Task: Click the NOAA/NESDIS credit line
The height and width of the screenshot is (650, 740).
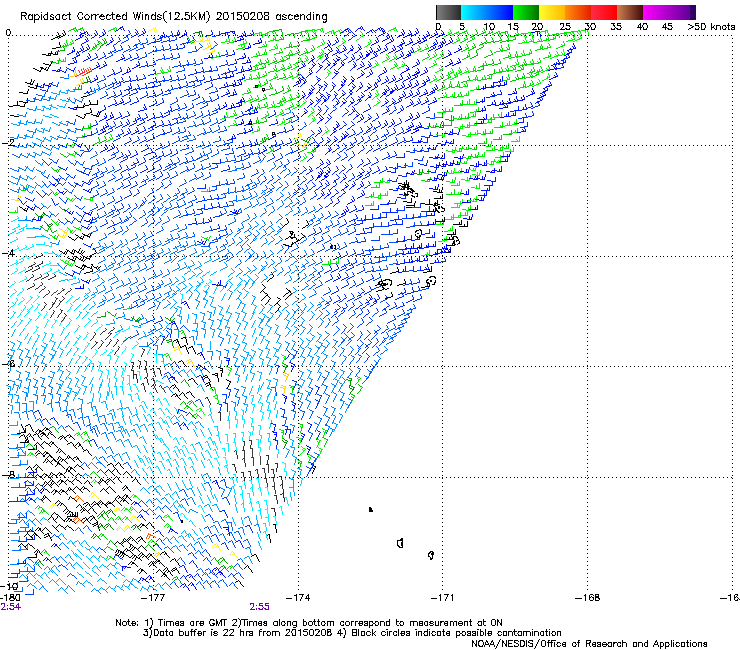Action: (589, 644)
